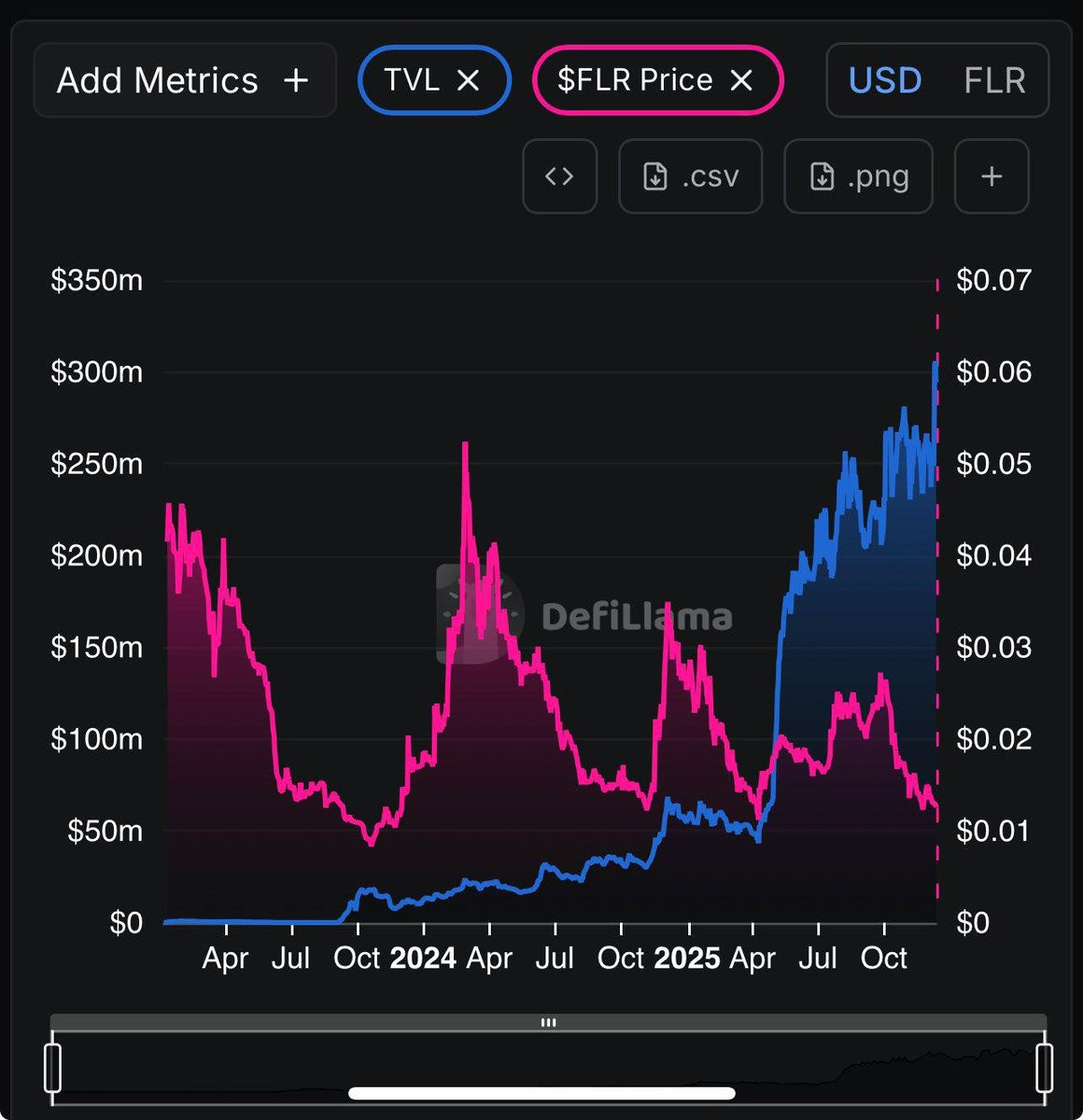1083x1120 pixels.
Task: Download chart image as .png
Action: point(858,176)
